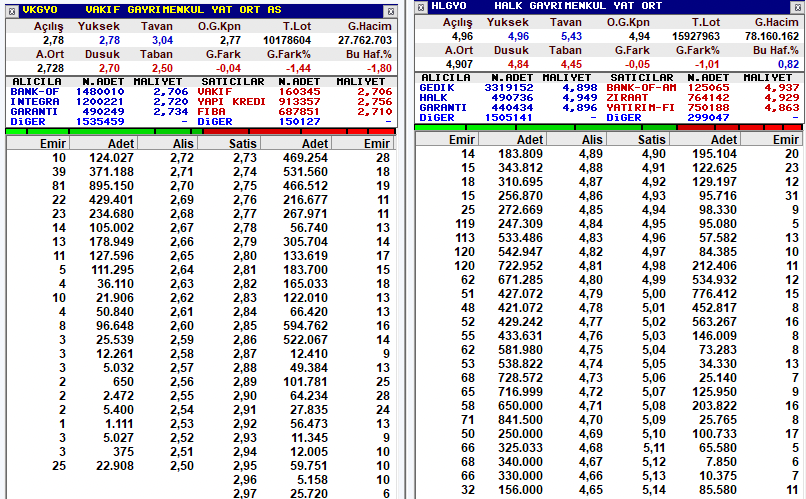Image resolution: width=806 pixels, height=499 pixels.
Task: Click the VKGYO window's top-right title bar icon
Action: coord(391,11)
